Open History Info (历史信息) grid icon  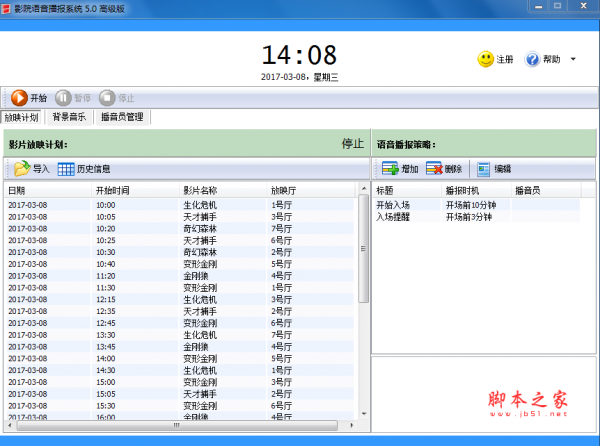pyautogui.click(x=66, y=169)
